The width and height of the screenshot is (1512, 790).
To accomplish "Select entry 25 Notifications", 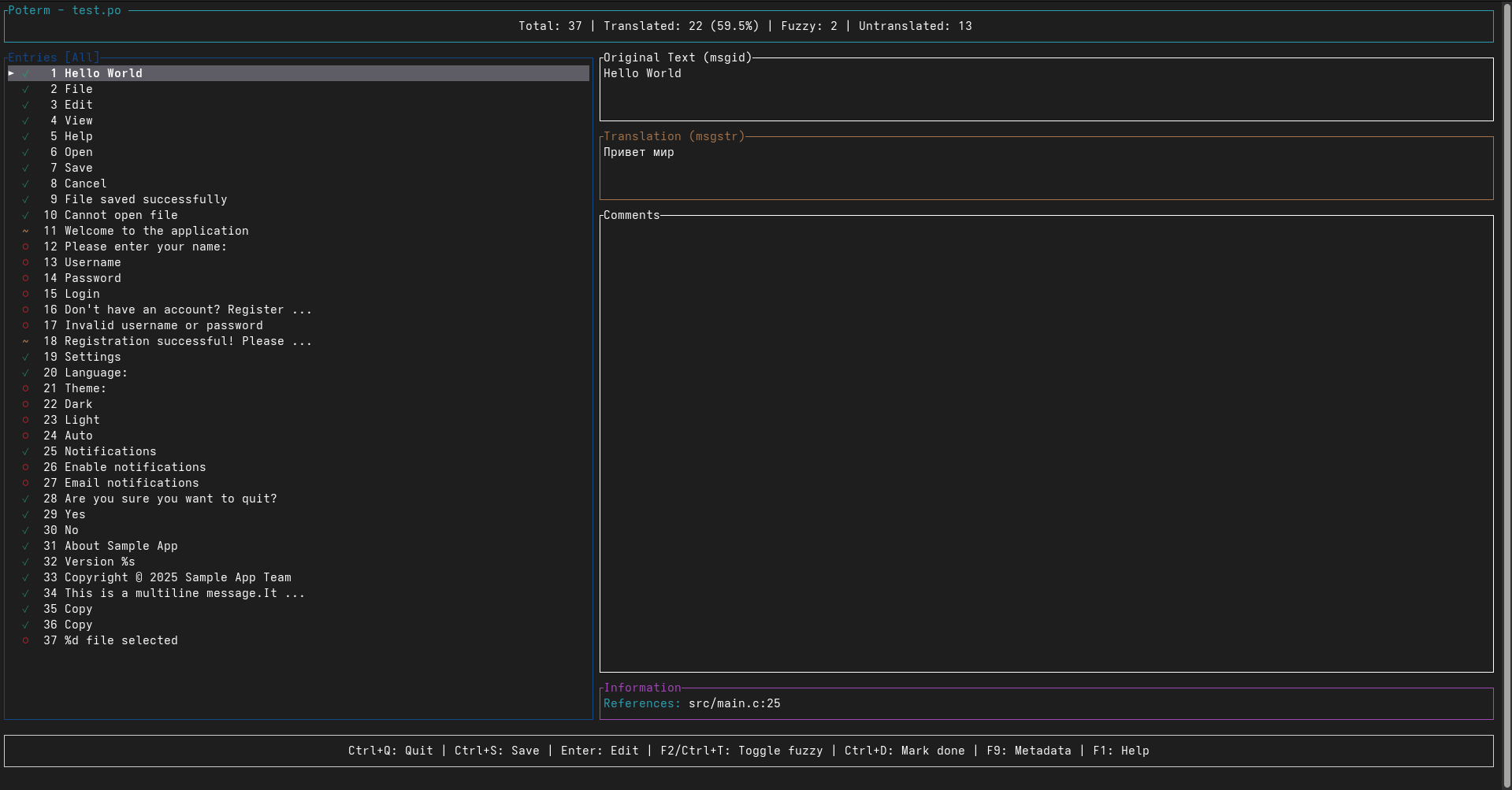I will [299, 451].
